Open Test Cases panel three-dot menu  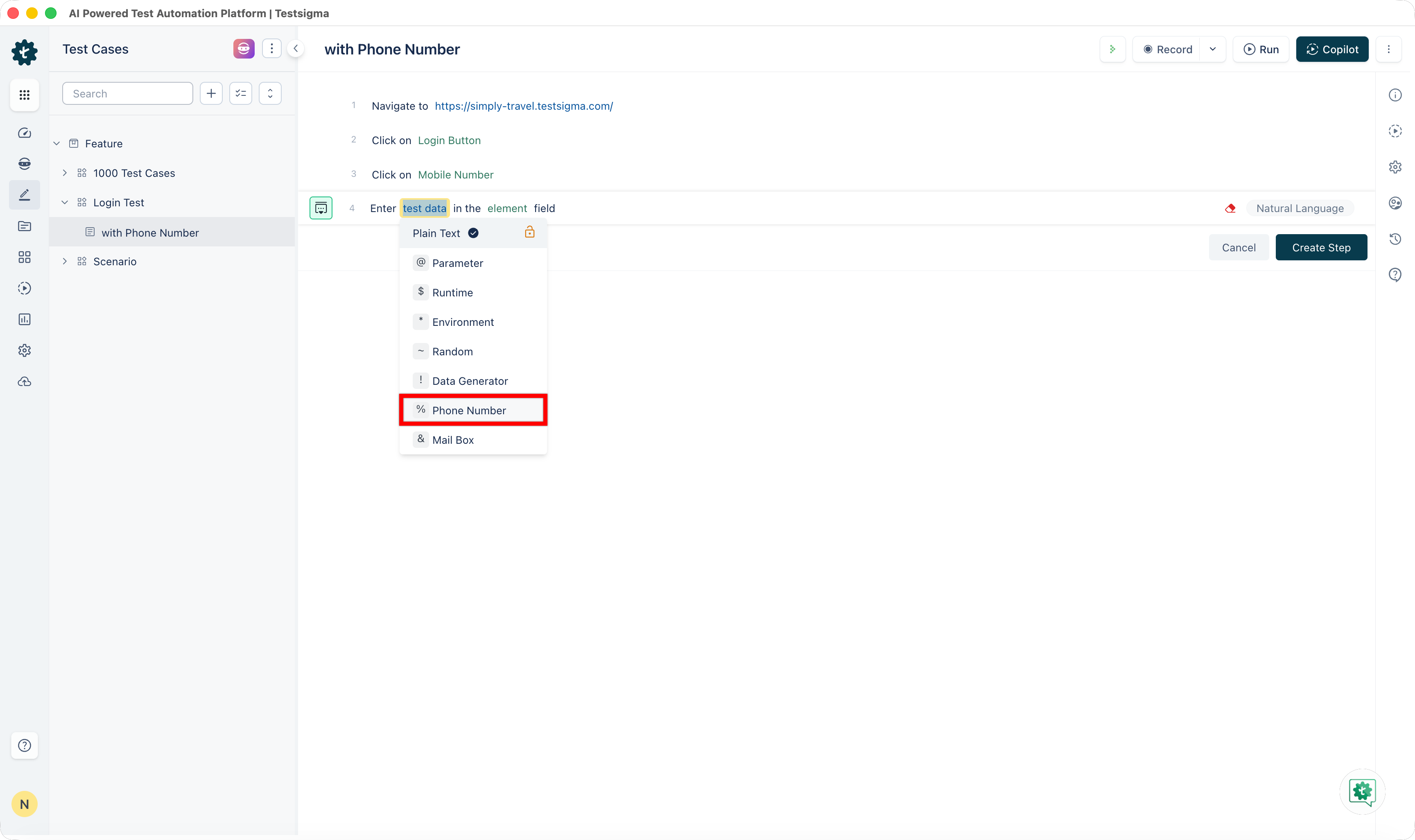272,49
